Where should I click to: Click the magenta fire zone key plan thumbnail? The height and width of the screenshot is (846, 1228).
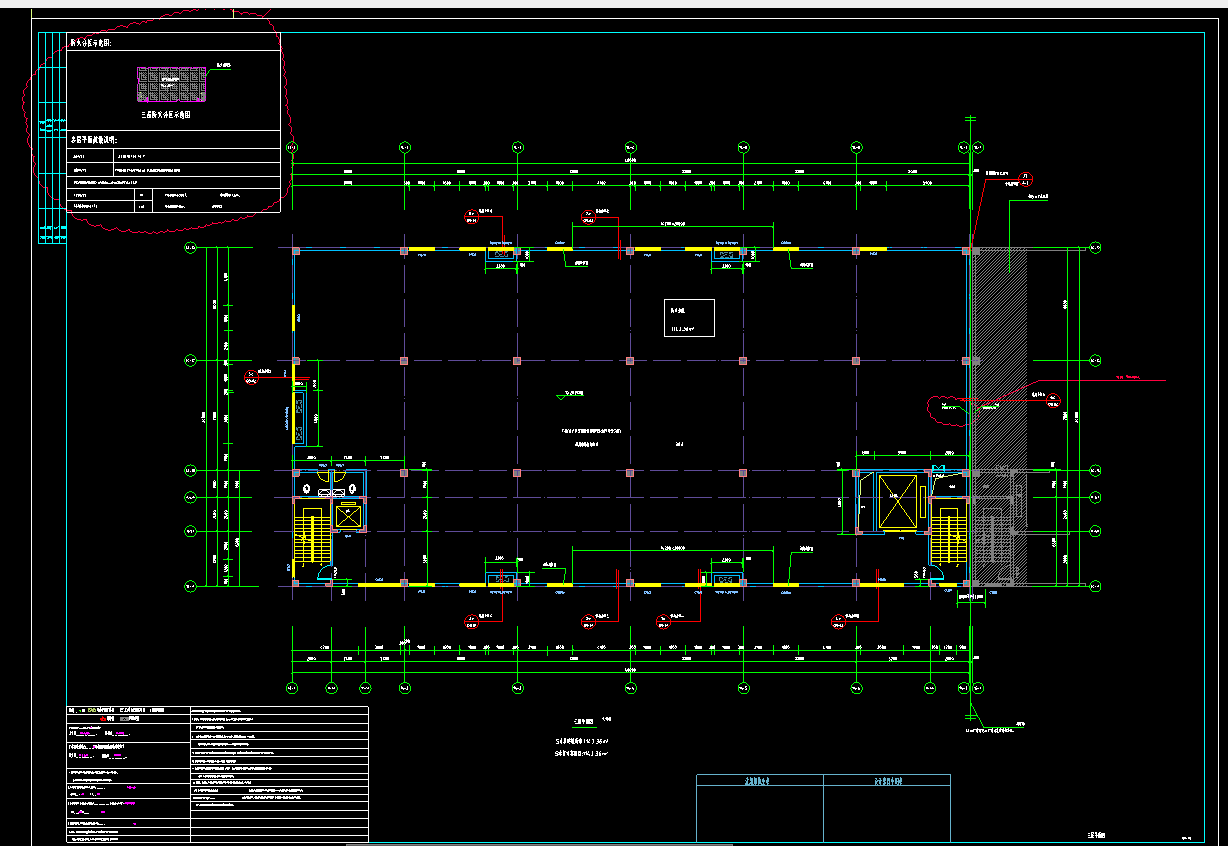pos(172,84)
